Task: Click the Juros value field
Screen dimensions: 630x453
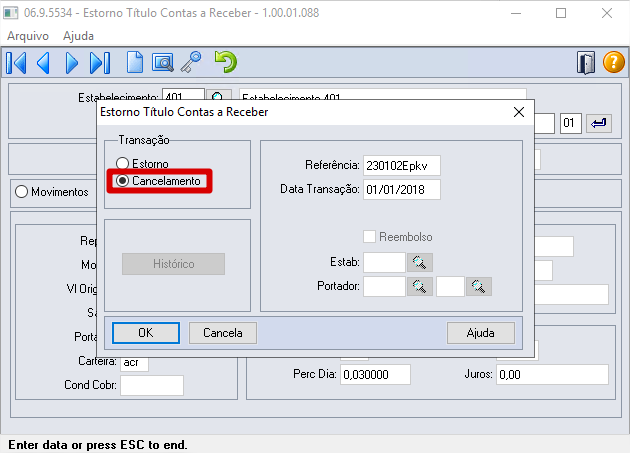Action: (552, 375)
